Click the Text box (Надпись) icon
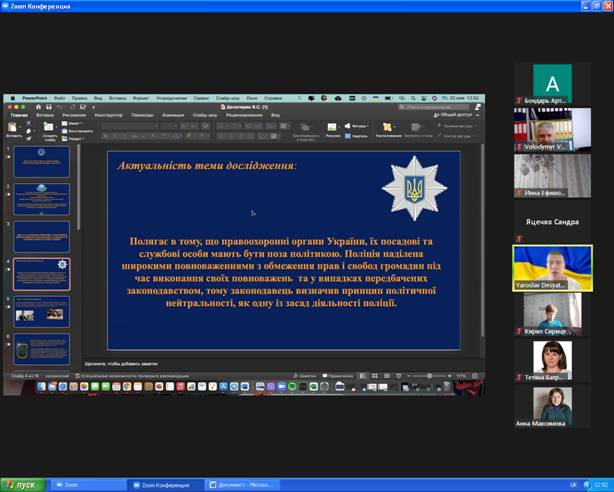This screenshot has height=492, width=614. (348, 136)
